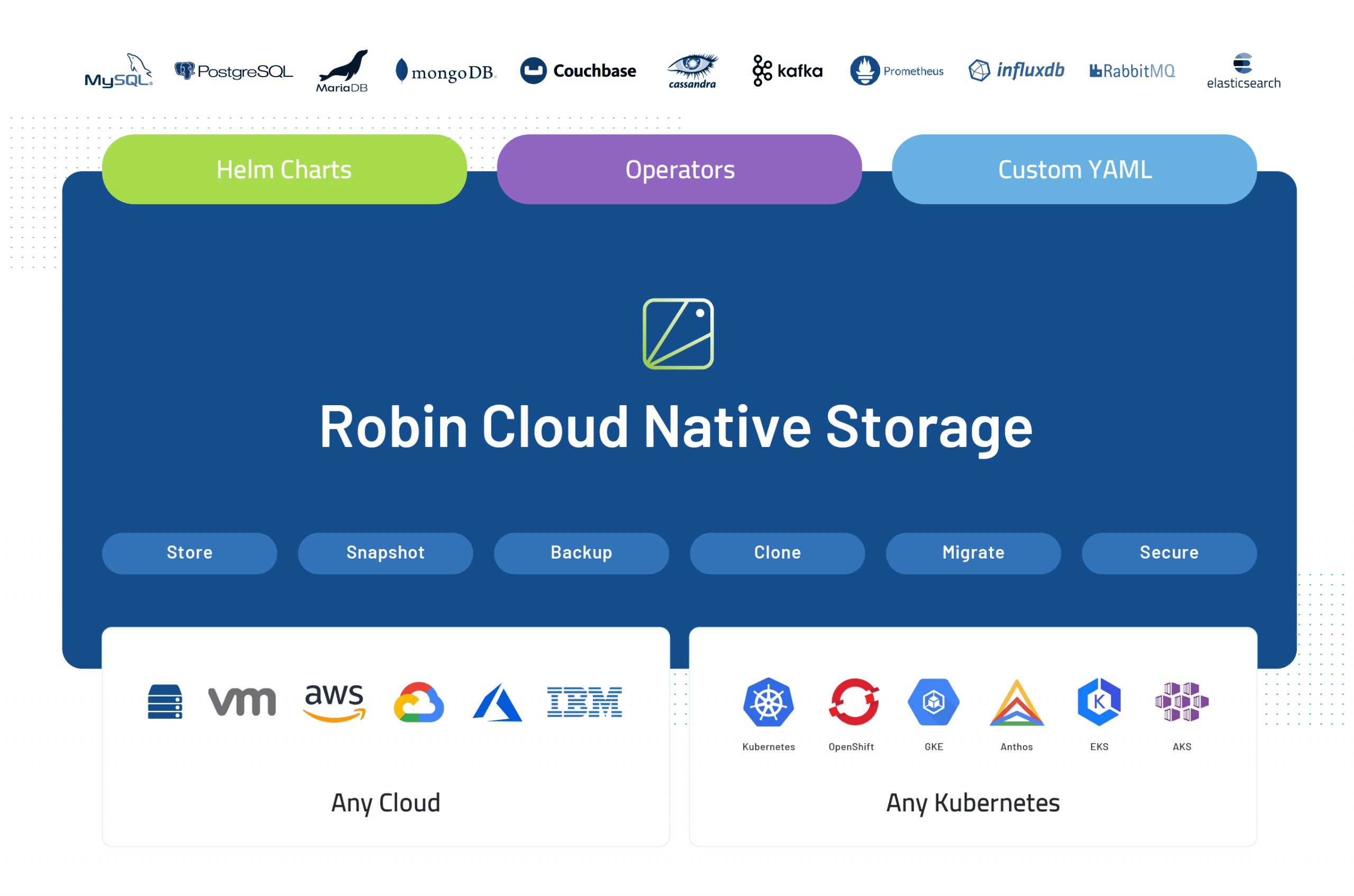Switch to the purple Operators tab
The width and height of the screenshot is (1354, 896).
[x=679, y=170]
